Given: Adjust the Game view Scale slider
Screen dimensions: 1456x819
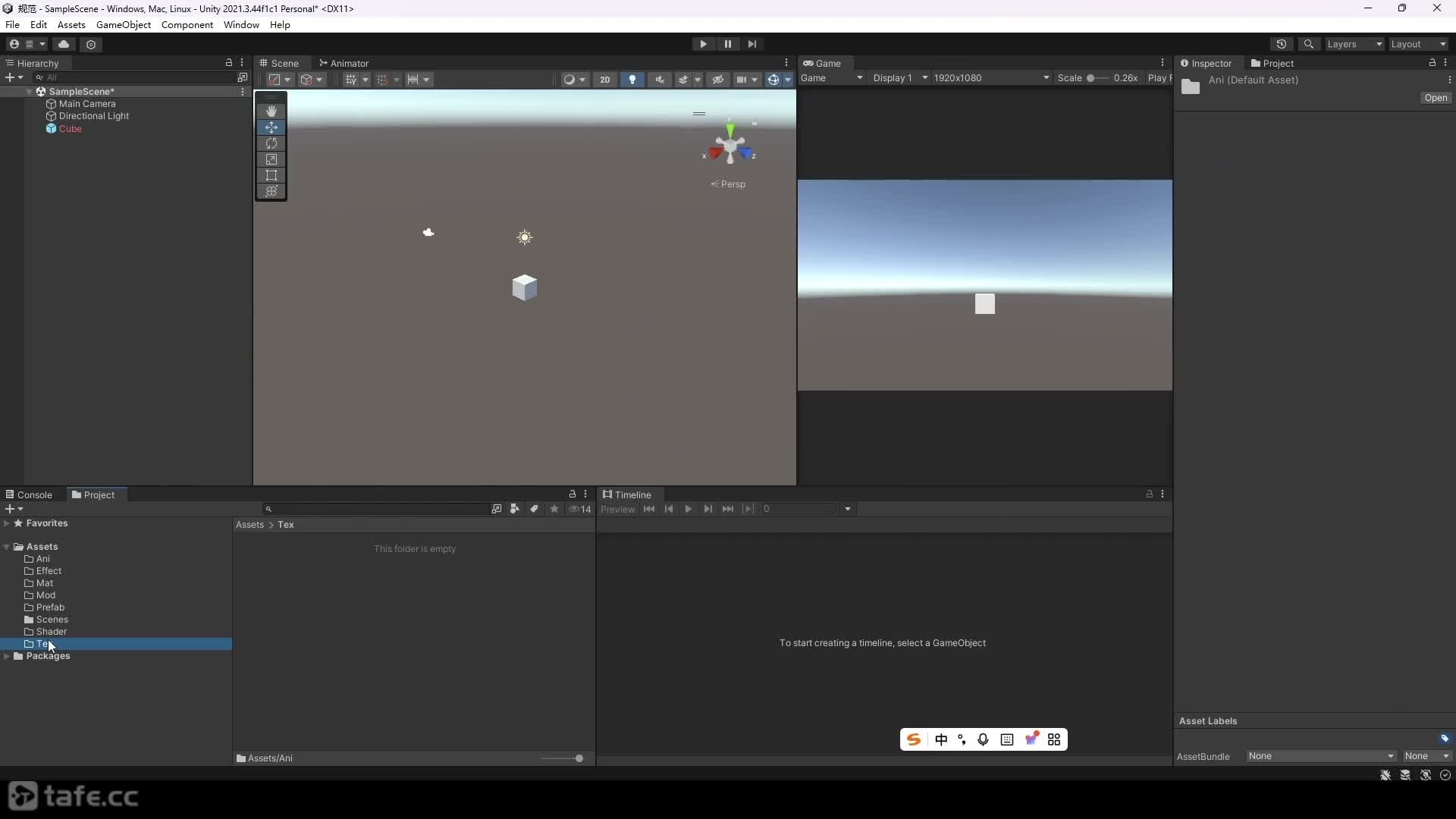Looking at the screenshot, I should [x=1097, y=78].
